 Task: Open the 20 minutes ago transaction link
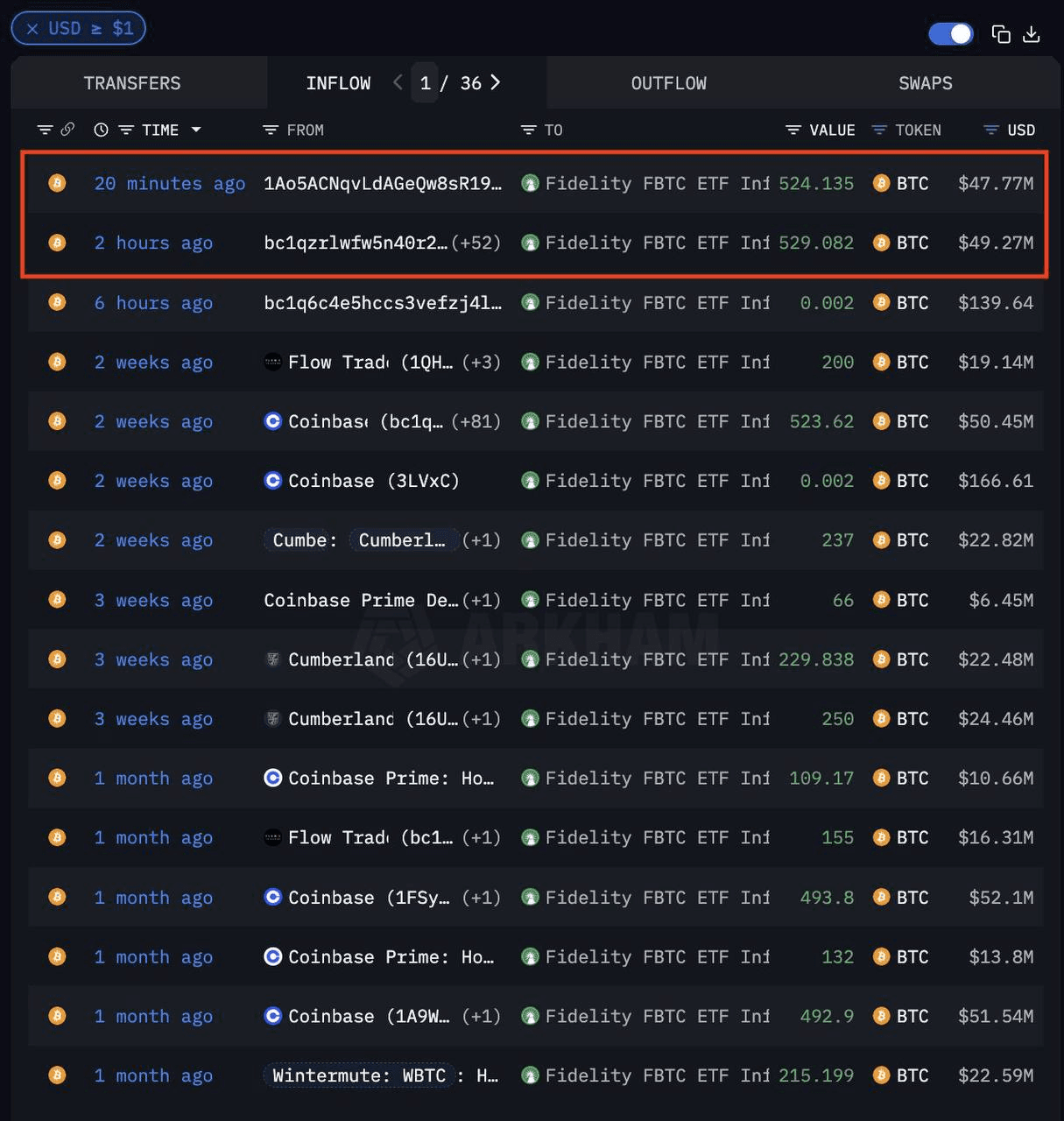click(170, 184)
